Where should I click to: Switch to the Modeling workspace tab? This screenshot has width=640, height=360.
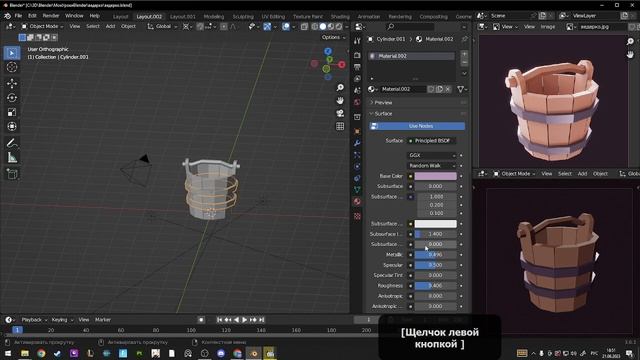pyautogui.click(x=214, y=17)
